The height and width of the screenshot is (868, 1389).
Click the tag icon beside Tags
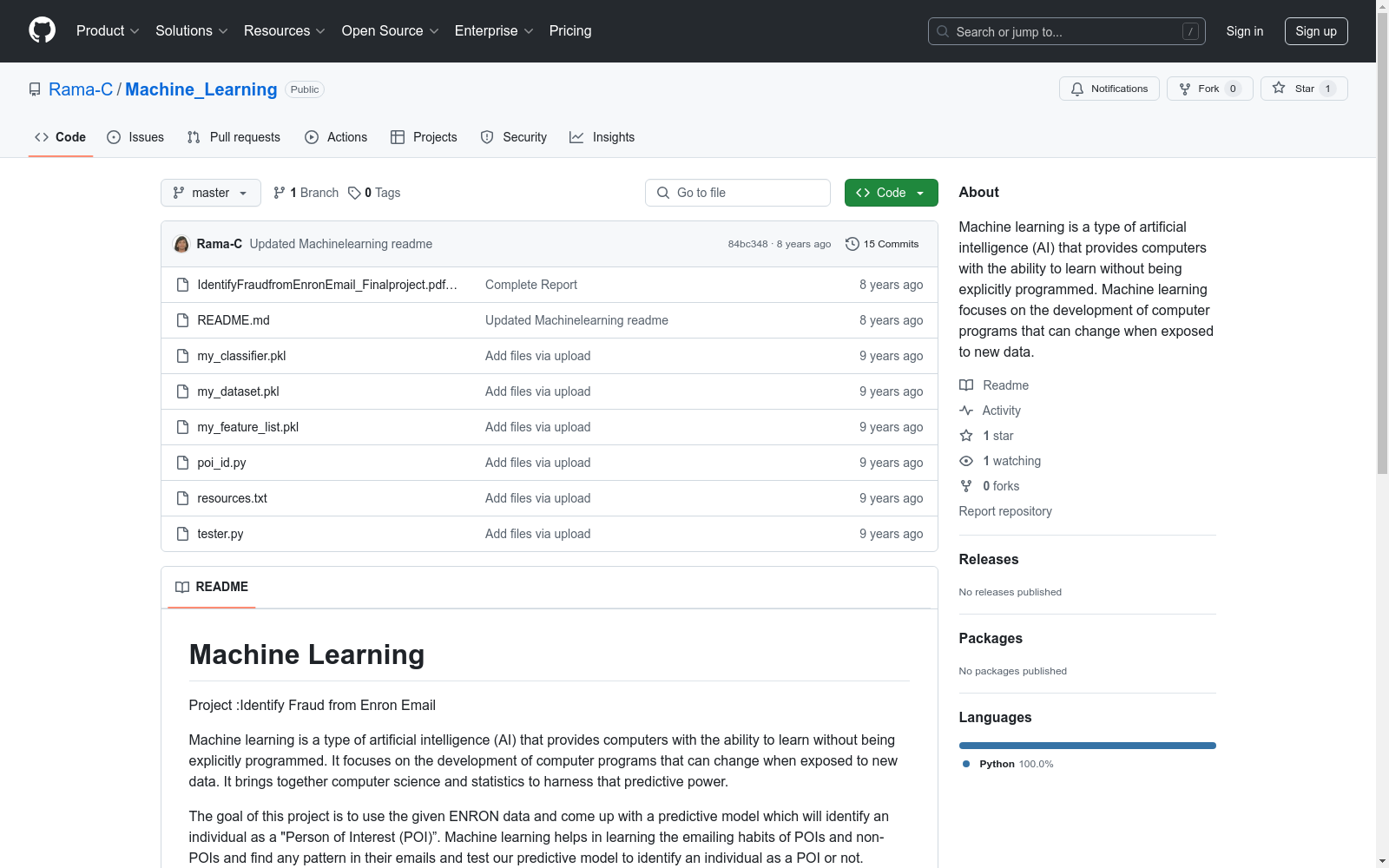click(x=354, y=193)
